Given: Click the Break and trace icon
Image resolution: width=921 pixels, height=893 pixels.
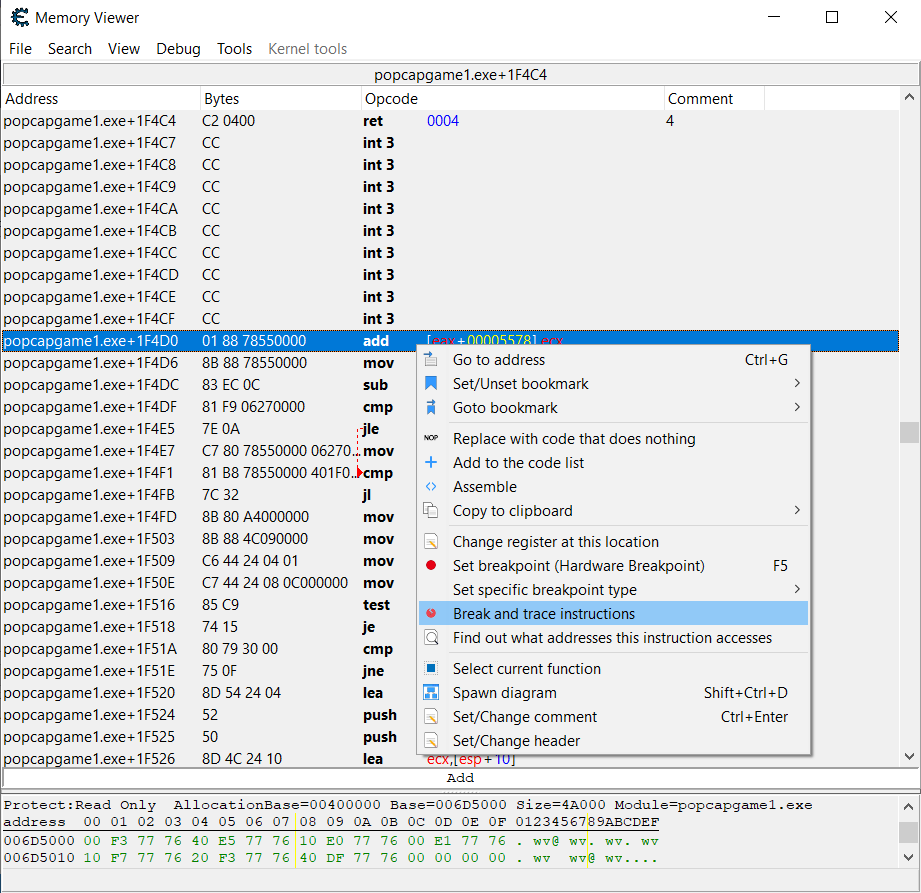Looking at the screenshot, I should coord(431,613).
